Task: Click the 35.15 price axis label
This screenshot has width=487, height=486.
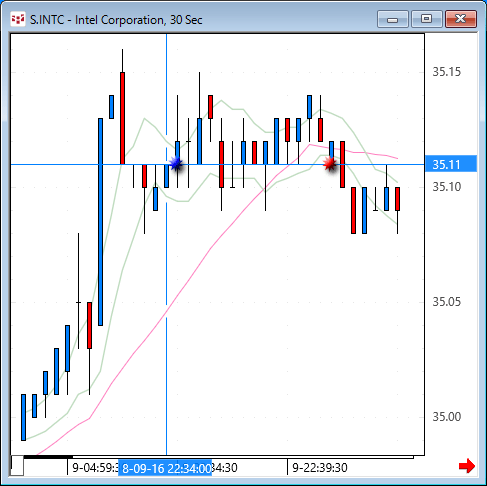Action: click(x=446, y=72)
